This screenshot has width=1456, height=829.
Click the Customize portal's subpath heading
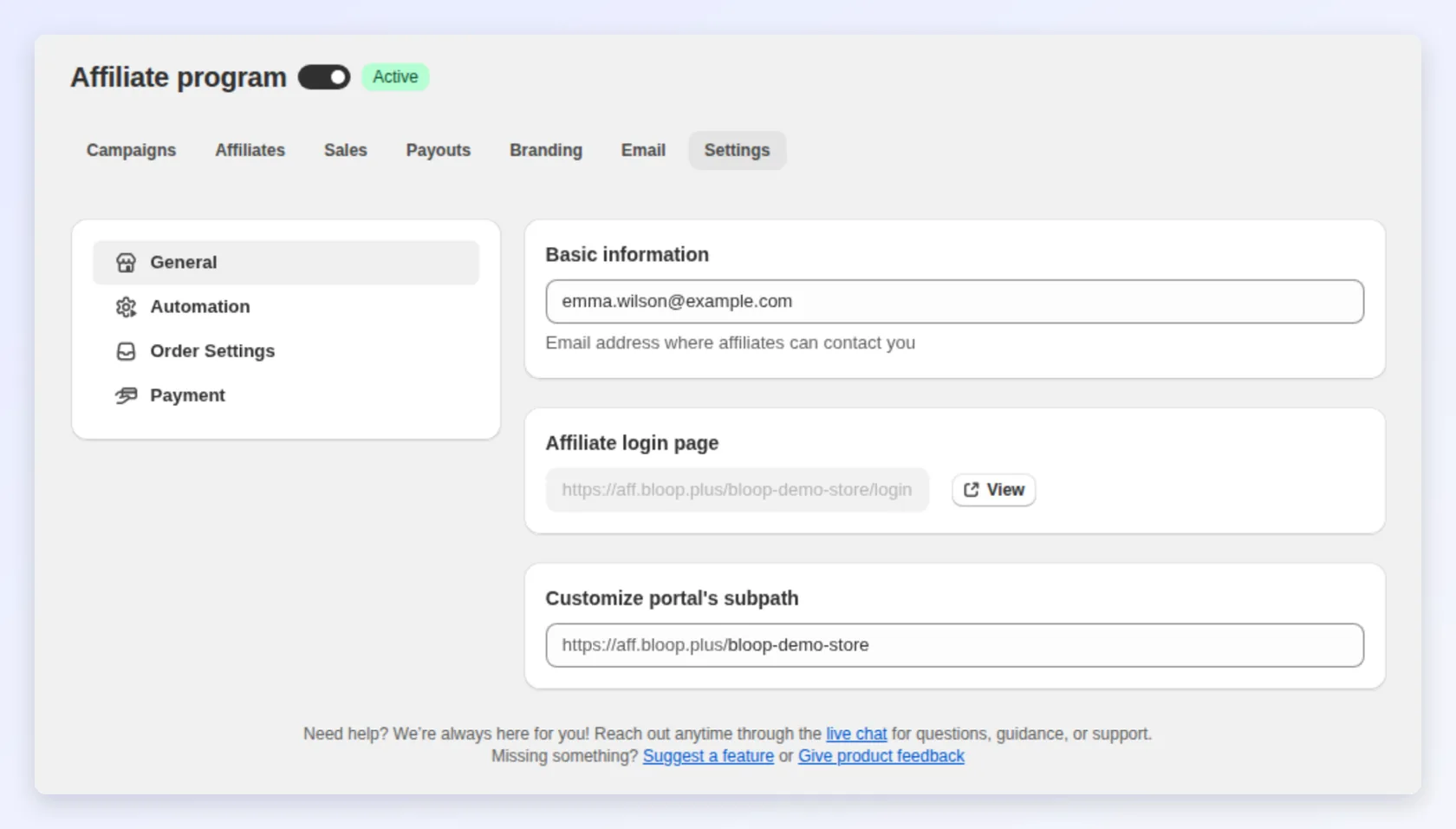(x=672, y=598)
